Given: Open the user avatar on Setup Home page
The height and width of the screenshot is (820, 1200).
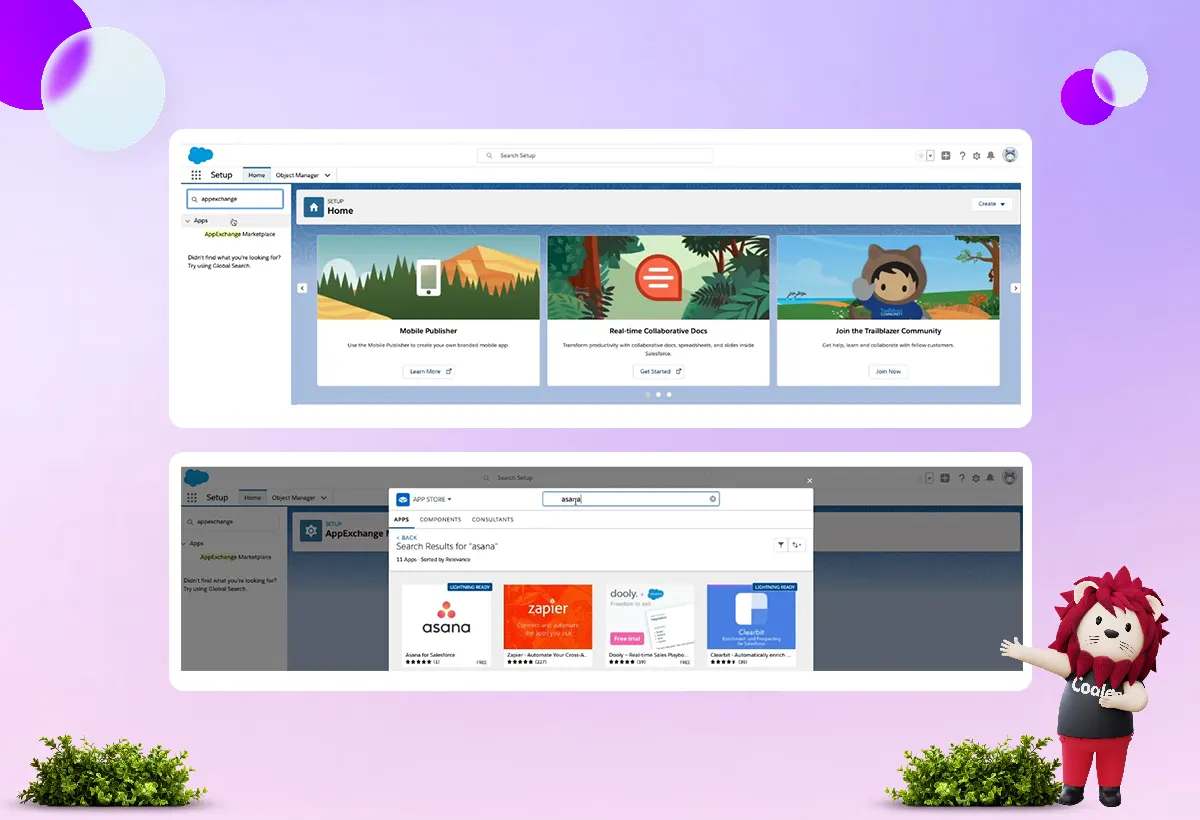Looking at the screenshot, I should pyautogui.click(x=1010, y=155).
